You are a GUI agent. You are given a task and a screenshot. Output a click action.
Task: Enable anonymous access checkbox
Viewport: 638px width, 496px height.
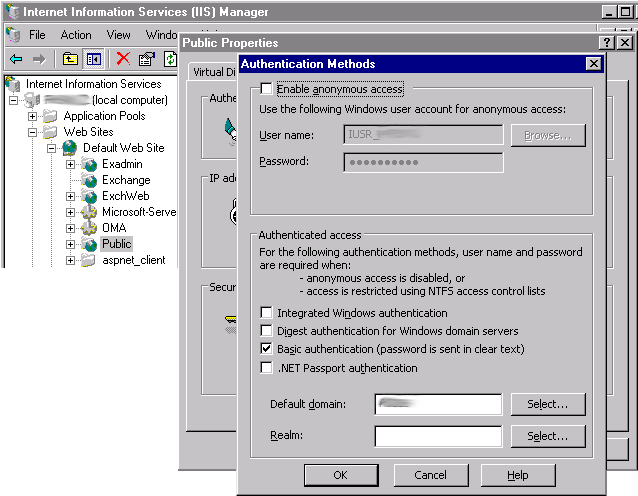coord(266,88)
